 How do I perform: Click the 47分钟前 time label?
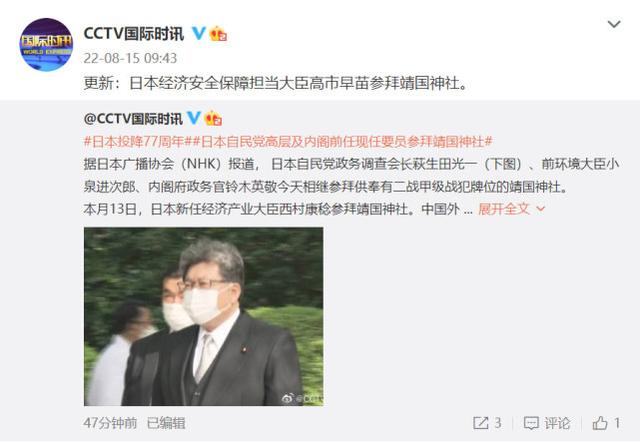tap(110, 423)
